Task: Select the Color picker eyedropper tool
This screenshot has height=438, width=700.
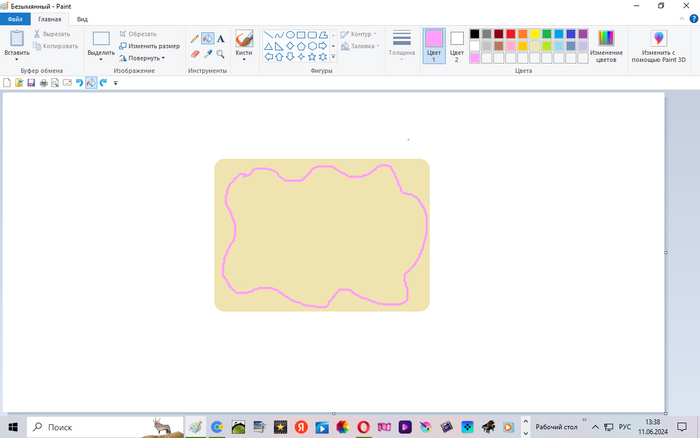Action: tap(207, 54)
